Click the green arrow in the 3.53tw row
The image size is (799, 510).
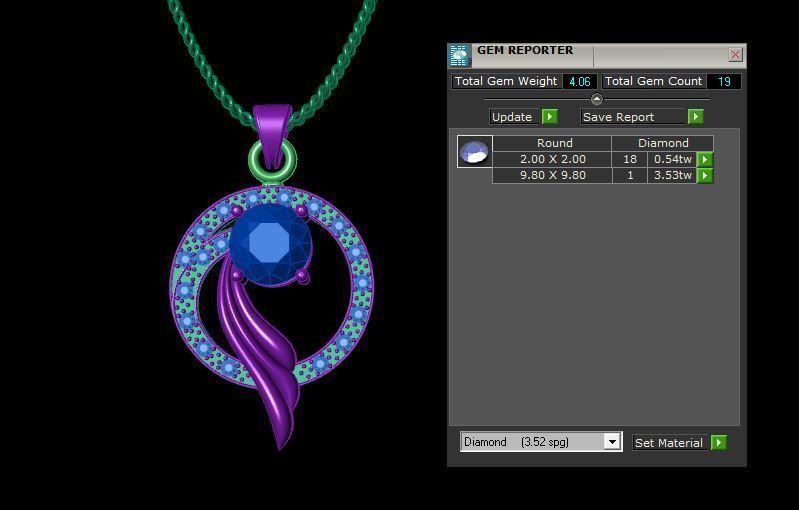(x=705, y=176)
